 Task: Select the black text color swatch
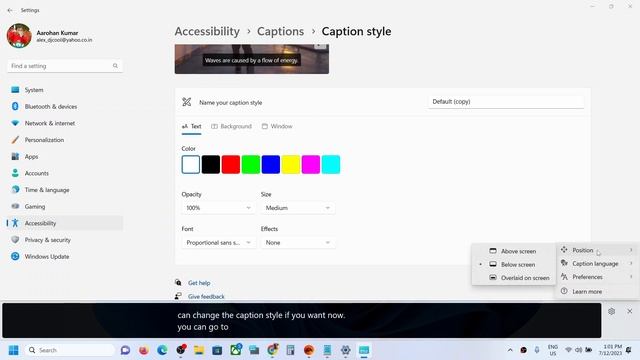click(211, 164)
